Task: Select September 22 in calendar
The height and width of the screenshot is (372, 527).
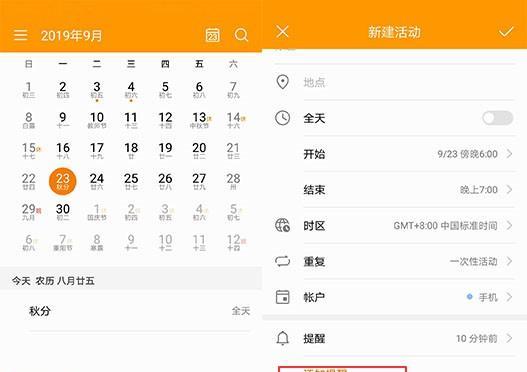Action: point(29,181)
